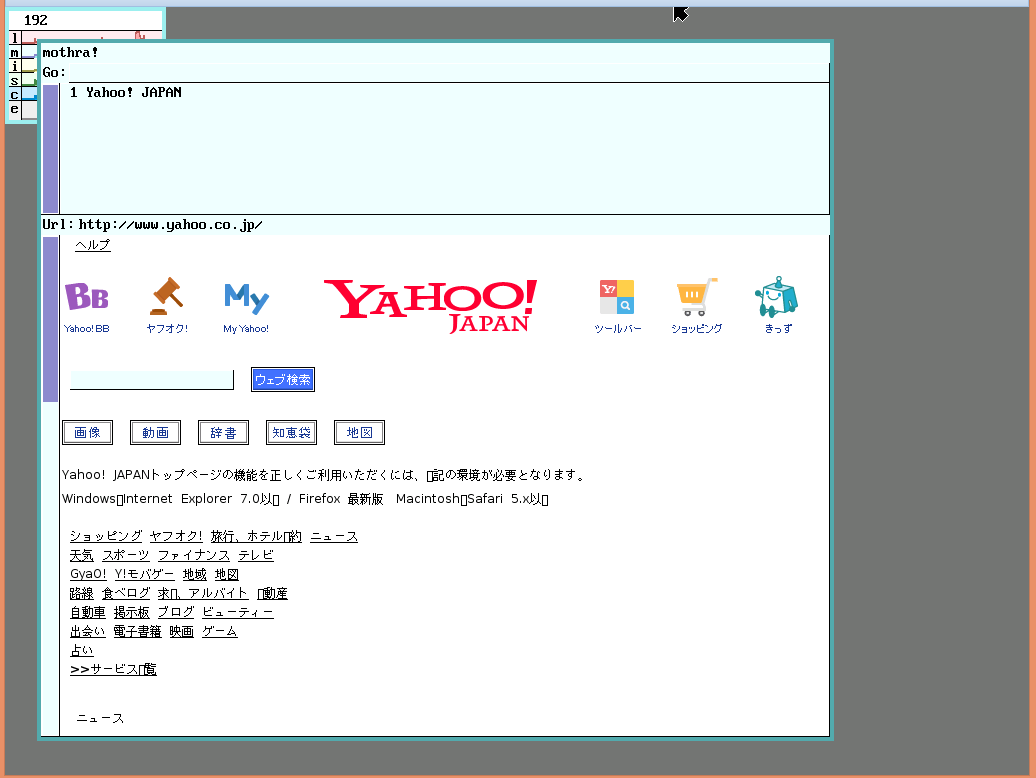
Task: Open the 電子書籍 link
Action: [x=137, y=631]
